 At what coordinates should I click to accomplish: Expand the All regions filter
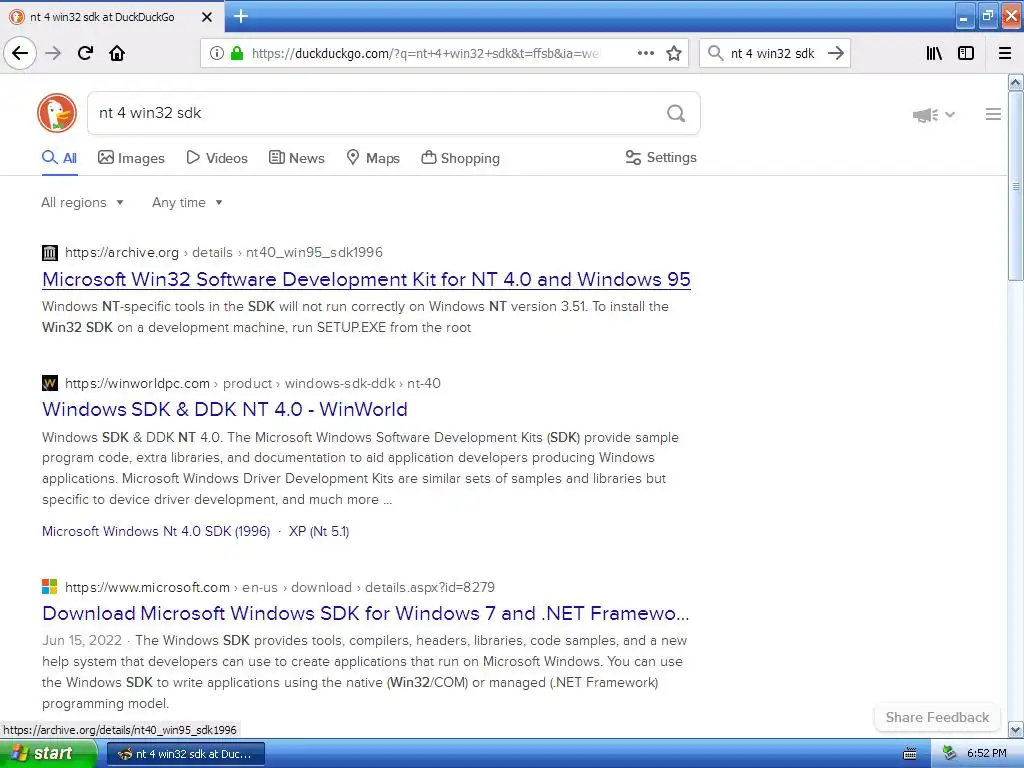point(82,202)
